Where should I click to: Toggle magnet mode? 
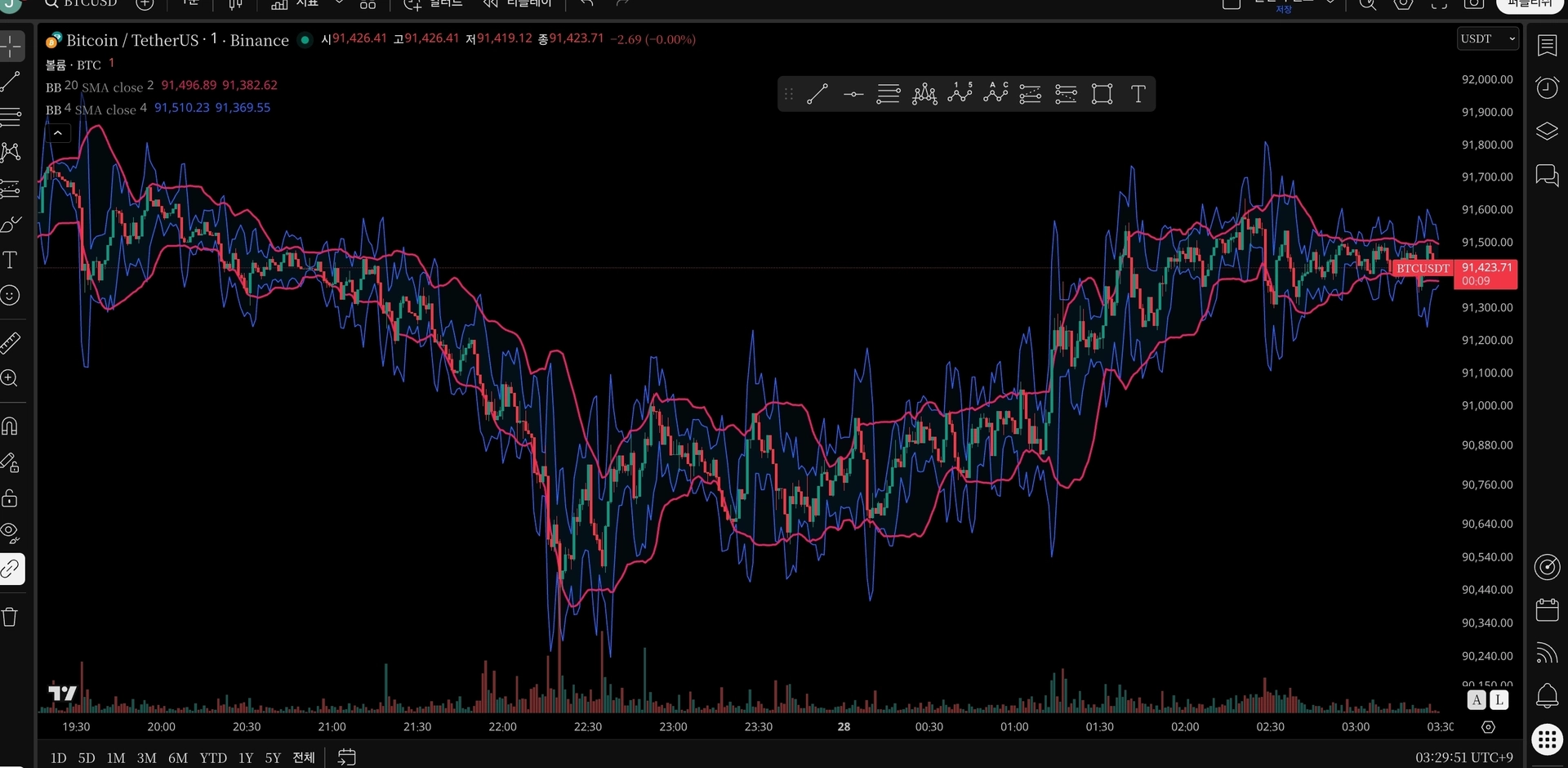pyautogui.click(x=11, y=426)
